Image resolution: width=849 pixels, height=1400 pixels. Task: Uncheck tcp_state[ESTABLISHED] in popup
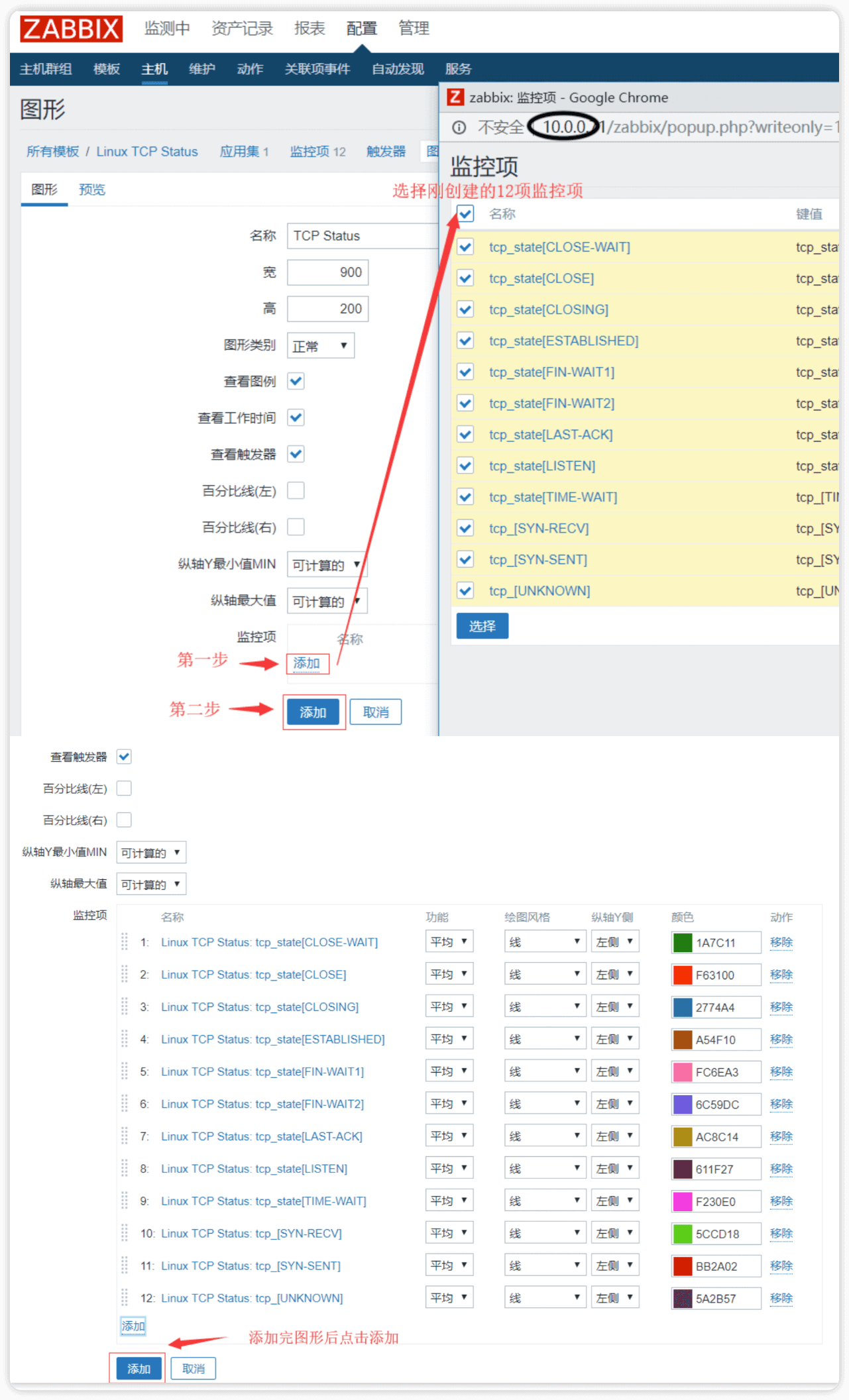465,341
